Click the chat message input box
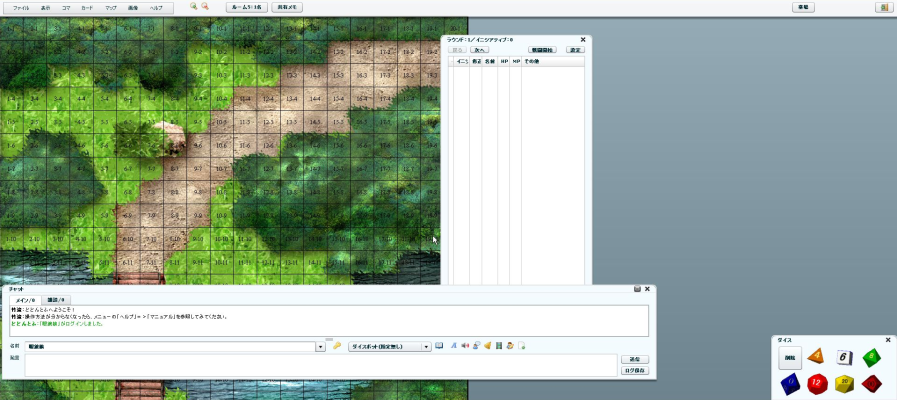 (321, 365)
